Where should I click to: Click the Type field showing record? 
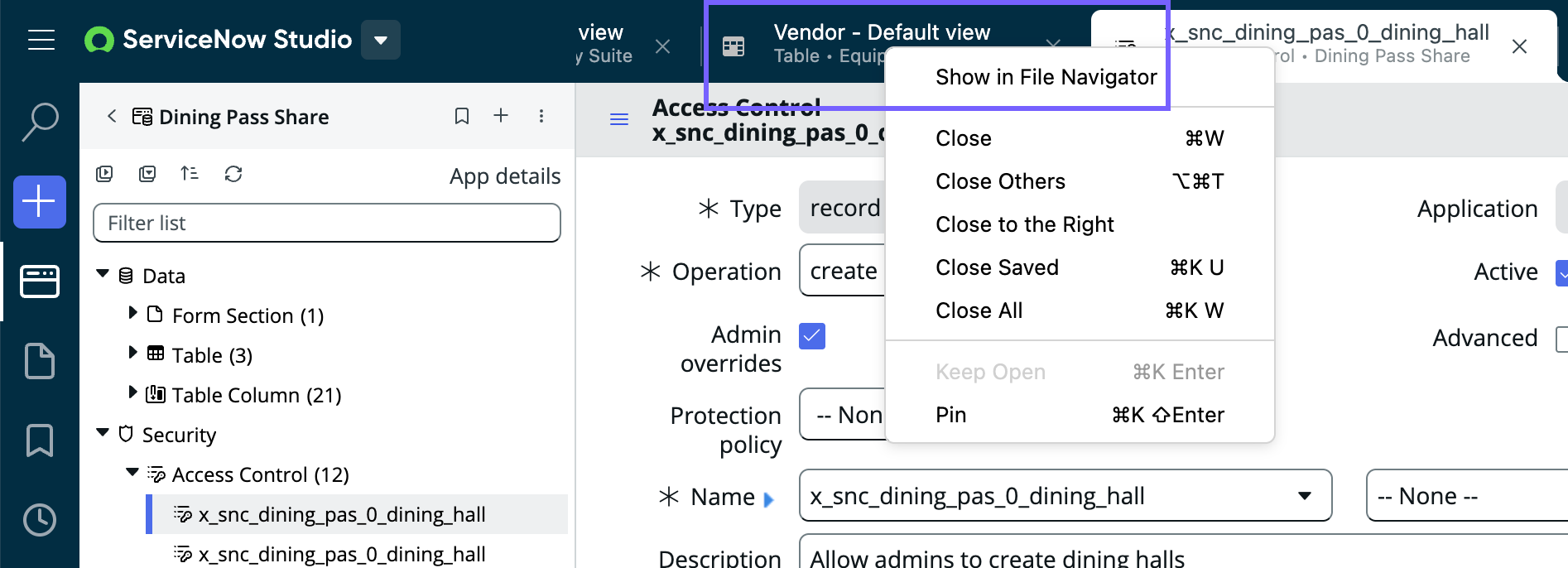coord(843,207)
